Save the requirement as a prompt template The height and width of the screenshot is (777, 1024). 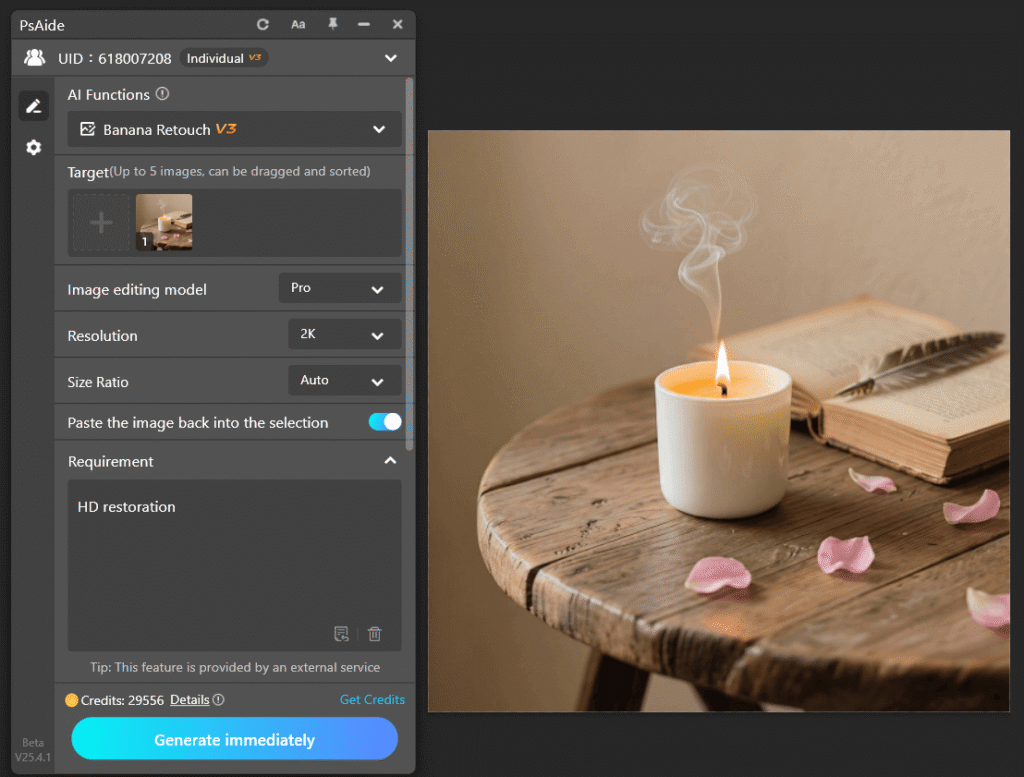tap(341, 634)
